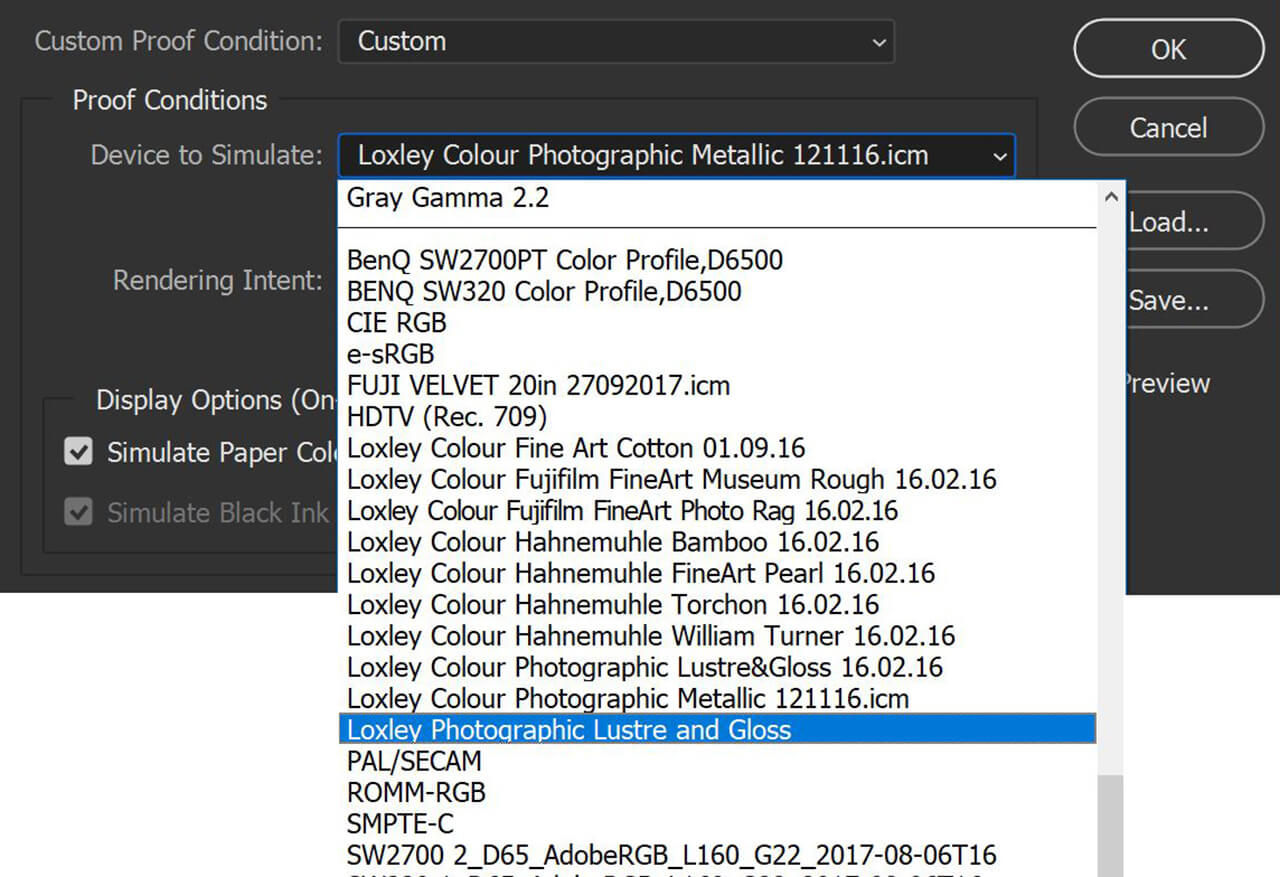This screenshot has width=1280, height=877.
Task: Pick Loxley Colour Hahnemuhle Bamboo 16.02.16
Action: click(x=717, y=542)
